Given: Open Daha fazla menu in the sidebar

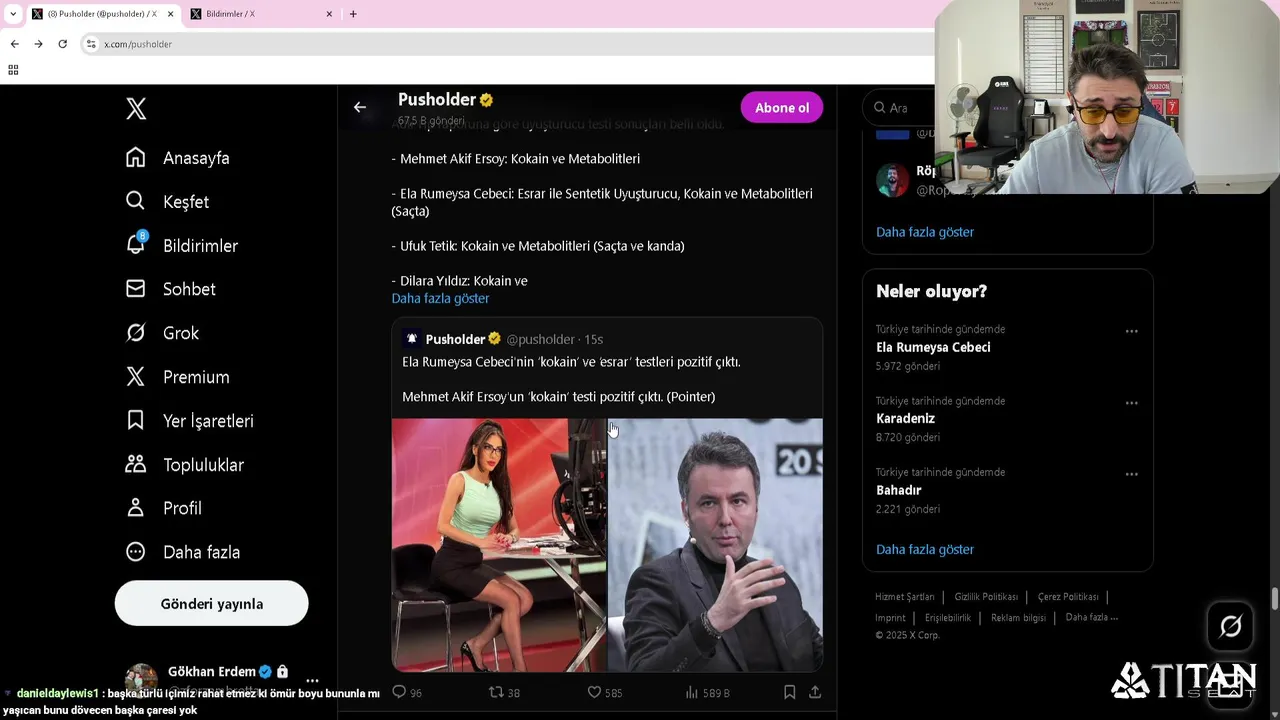Looking at the screenshot, I should (183, 552).
